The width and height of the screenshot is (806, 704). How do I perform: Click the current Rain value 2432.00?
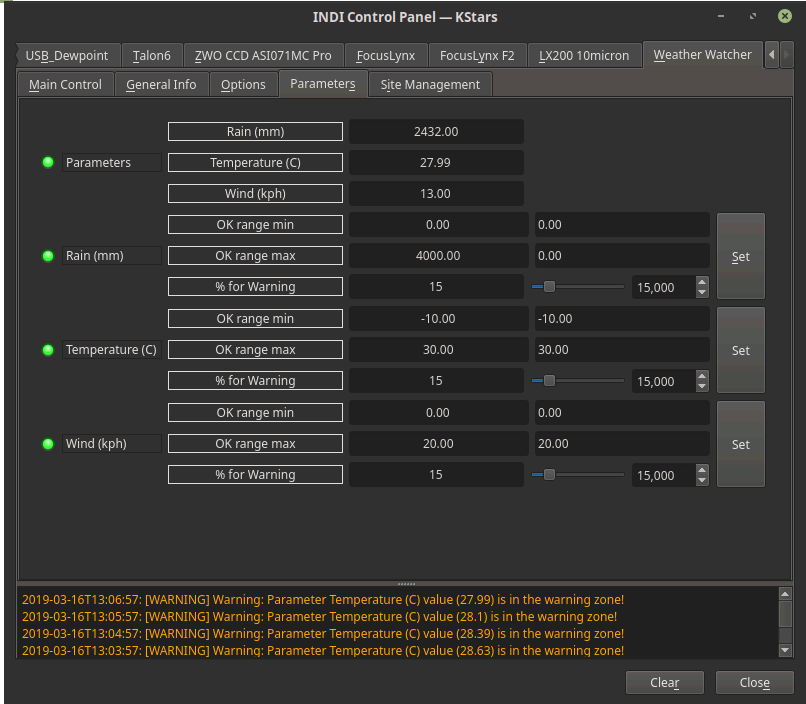(x=436, y=132)
